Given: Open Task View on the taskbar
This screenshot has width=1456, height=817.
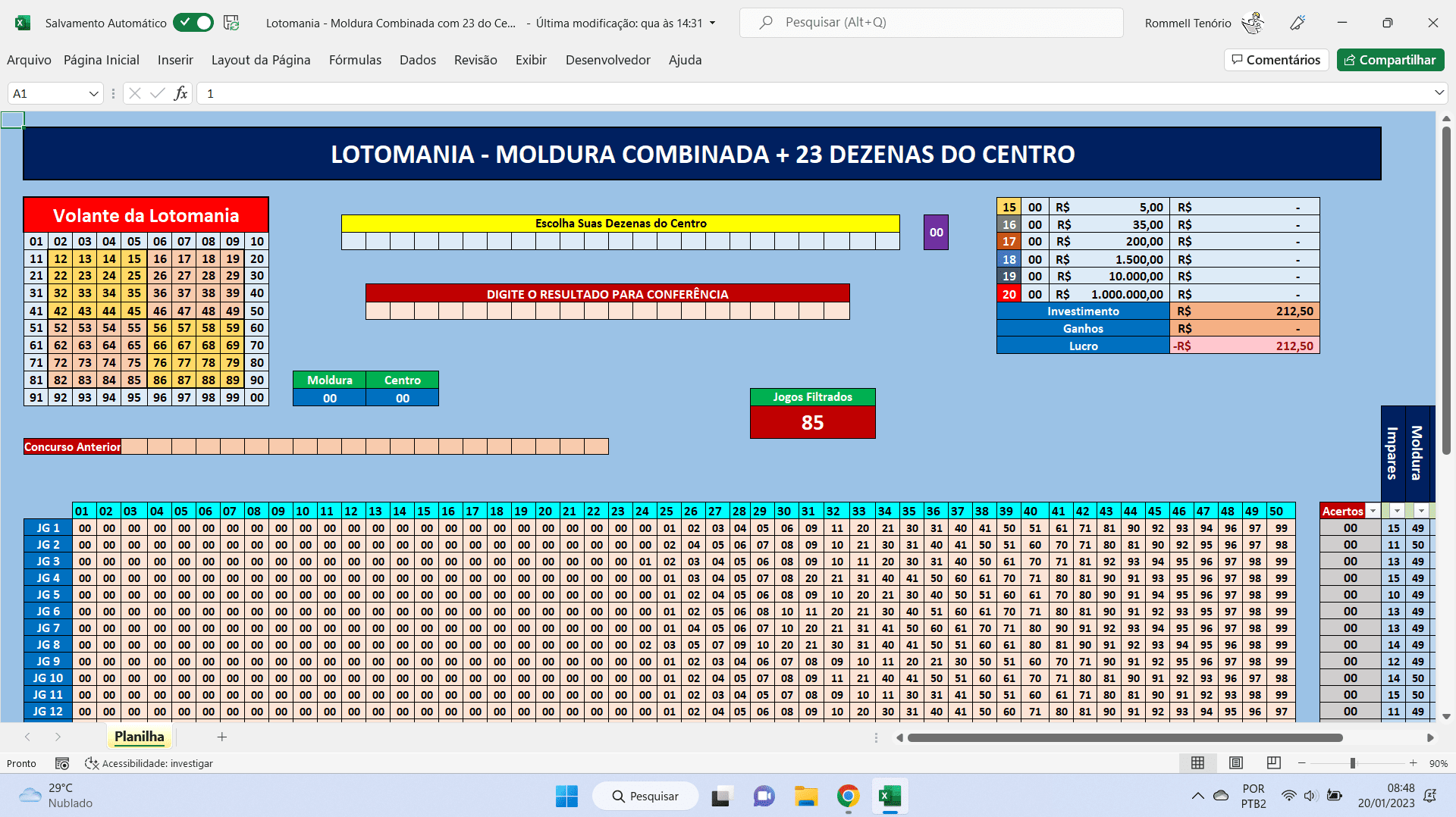Looking at the screenshot, I should [721, 796].
